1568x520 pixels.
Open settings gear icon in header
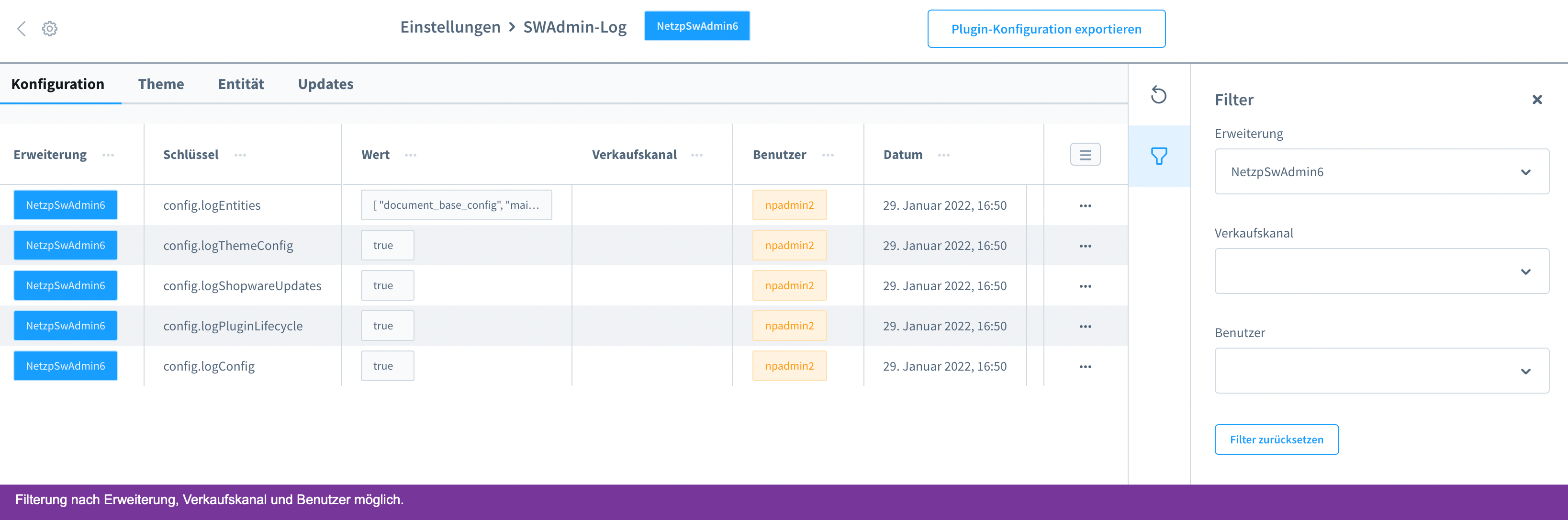(50, 29)
